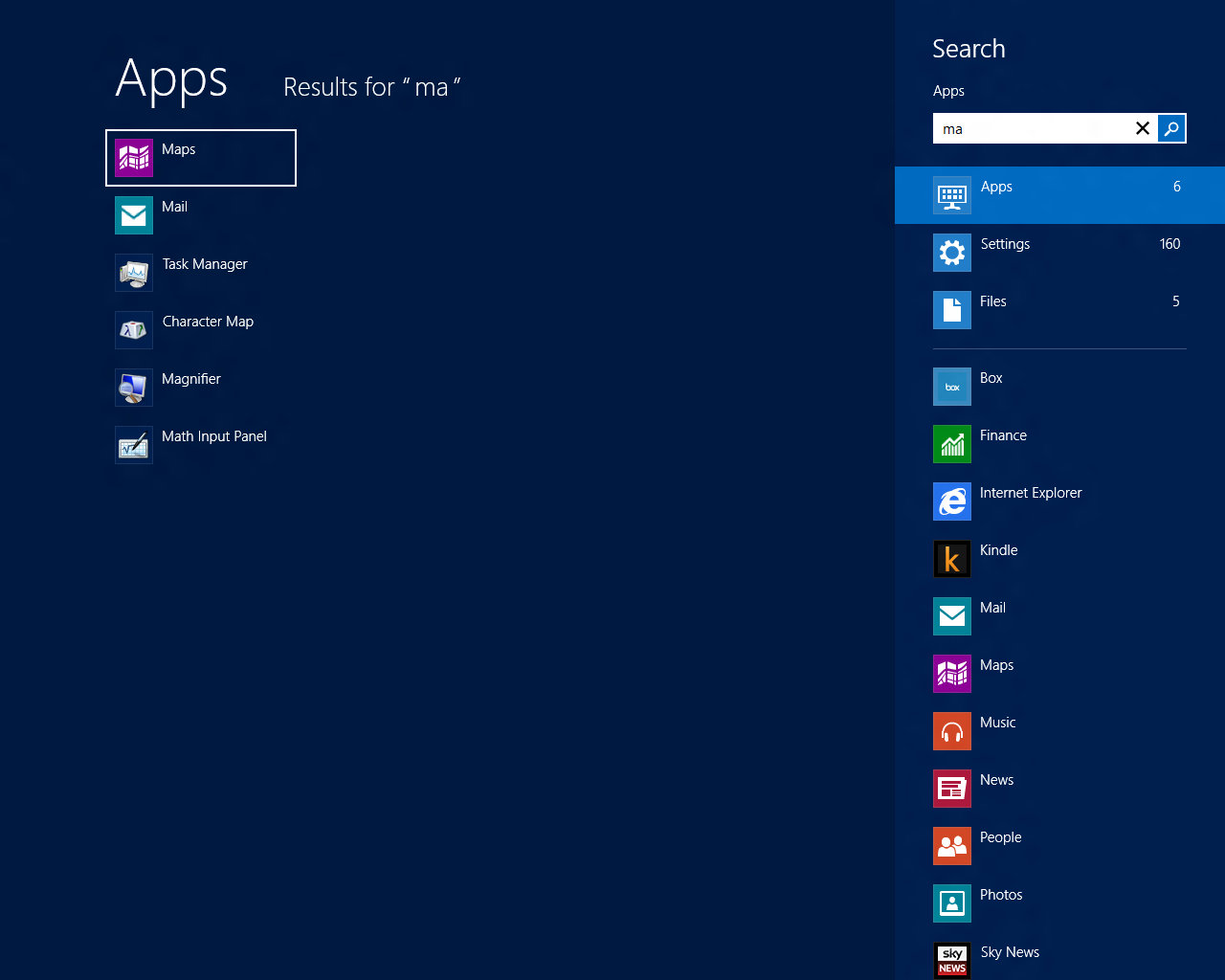Viewport: 1225px width, 980px height.
Task: Switch search scope to Settings label
Action: [x=1005, y=244]
